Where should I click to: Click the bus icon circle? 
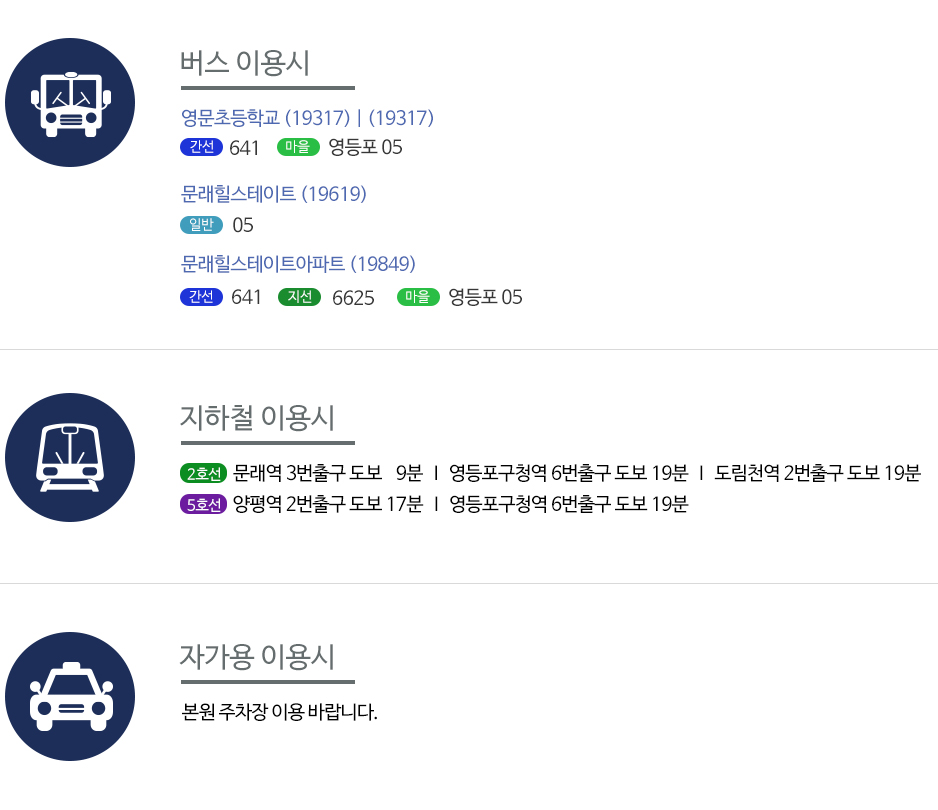click(70, 102)
